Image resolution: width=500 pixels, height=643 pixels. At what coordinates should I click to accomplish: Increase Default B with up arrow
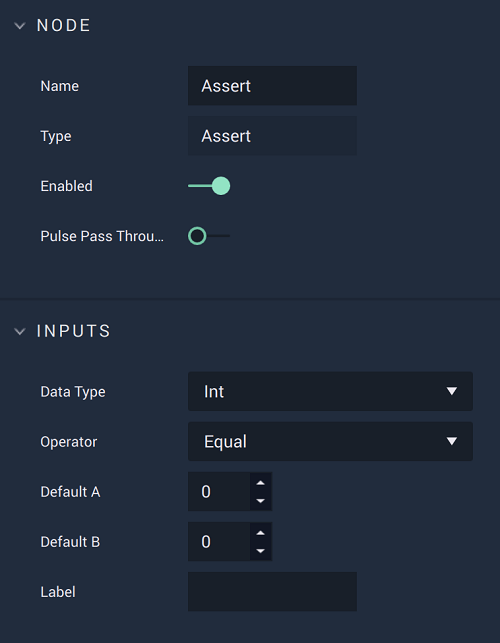click(260, 533)
